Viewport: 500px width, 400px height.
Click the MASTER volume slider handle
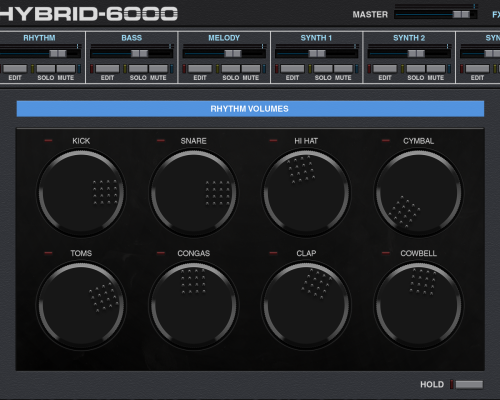coord(461,14)
